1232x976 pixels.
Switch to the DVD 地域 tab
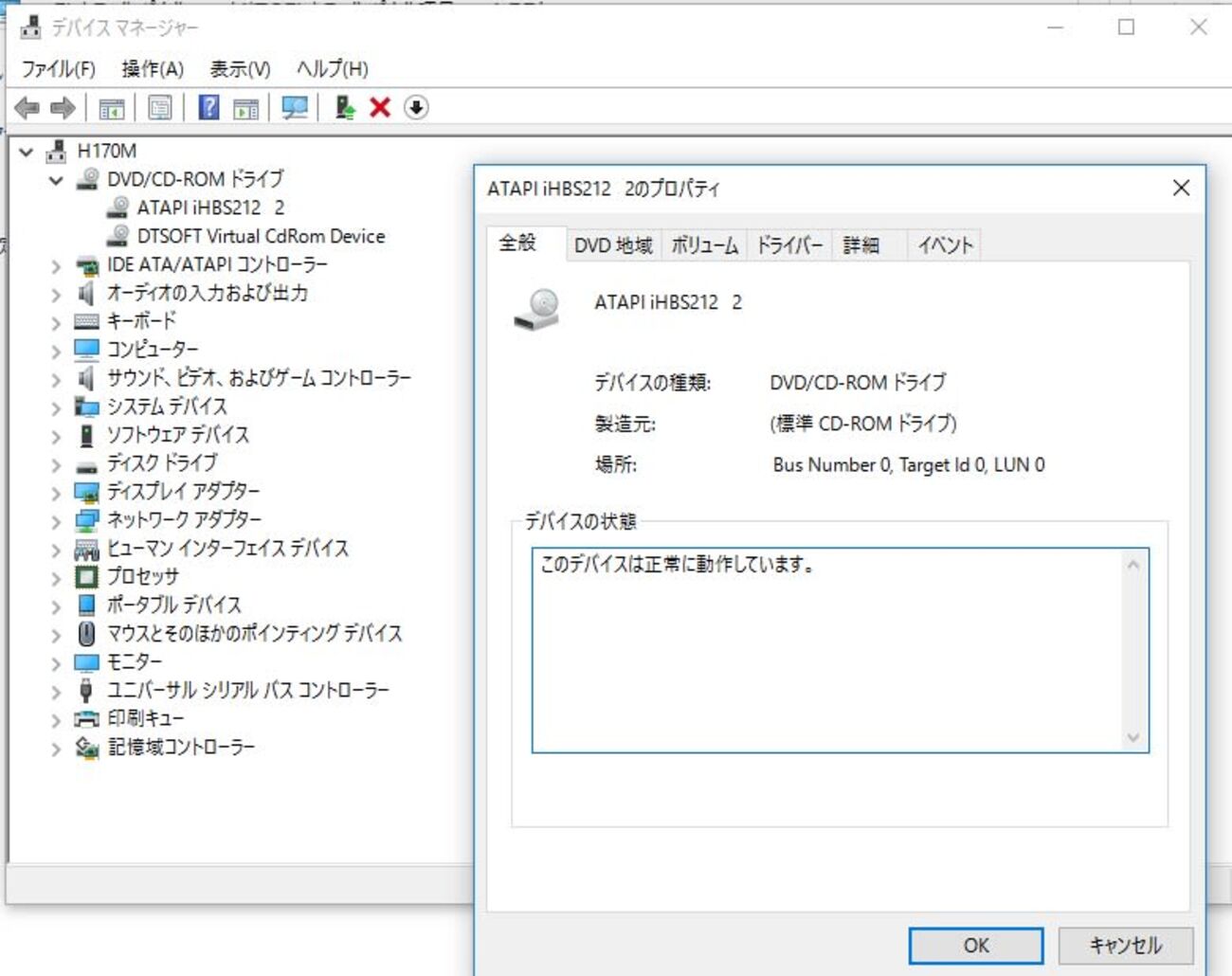pyautogui.click(x=613, y=246)
